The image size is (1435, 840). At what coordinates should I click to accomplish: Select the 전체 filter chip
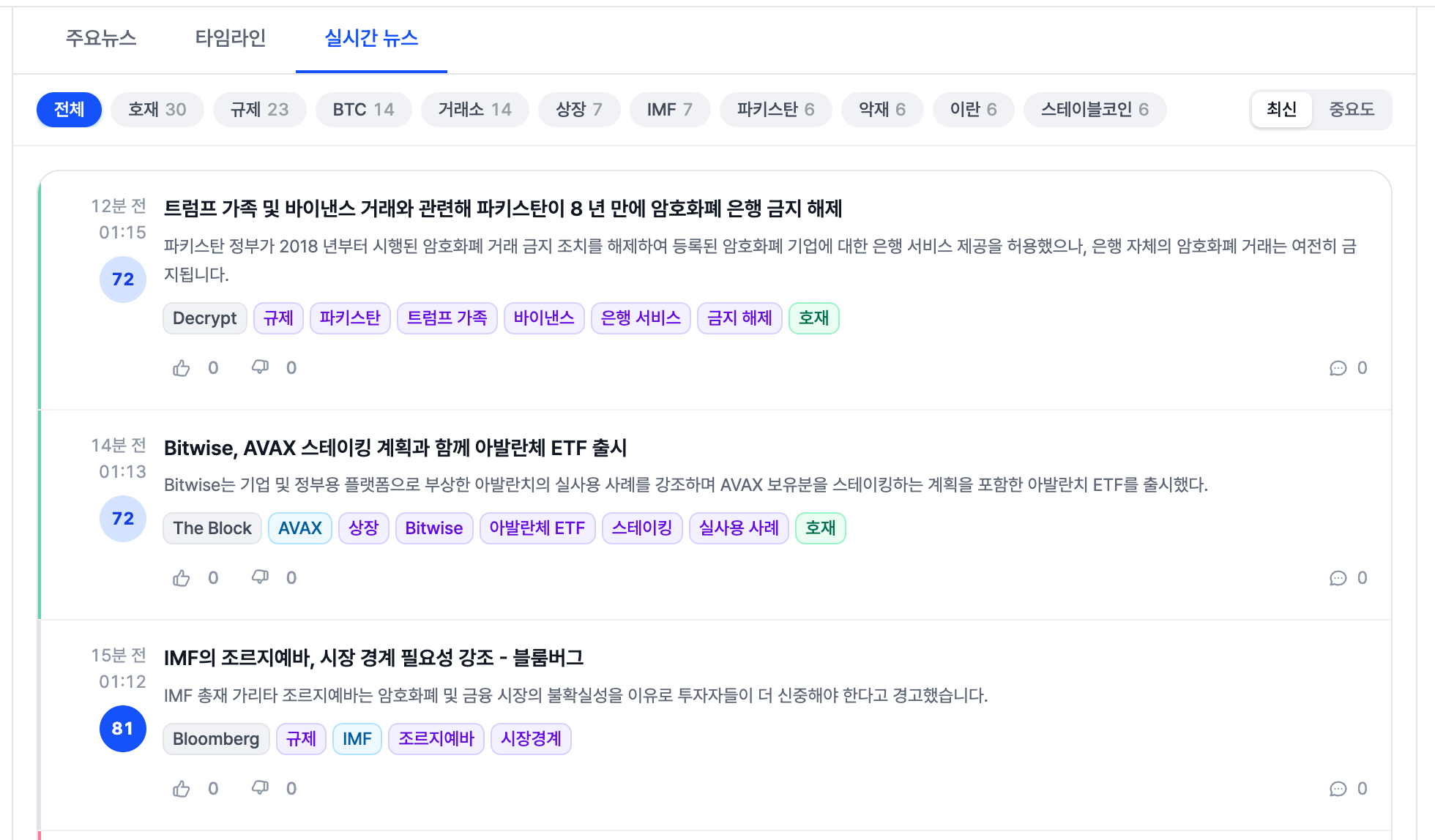click(69, 110)
